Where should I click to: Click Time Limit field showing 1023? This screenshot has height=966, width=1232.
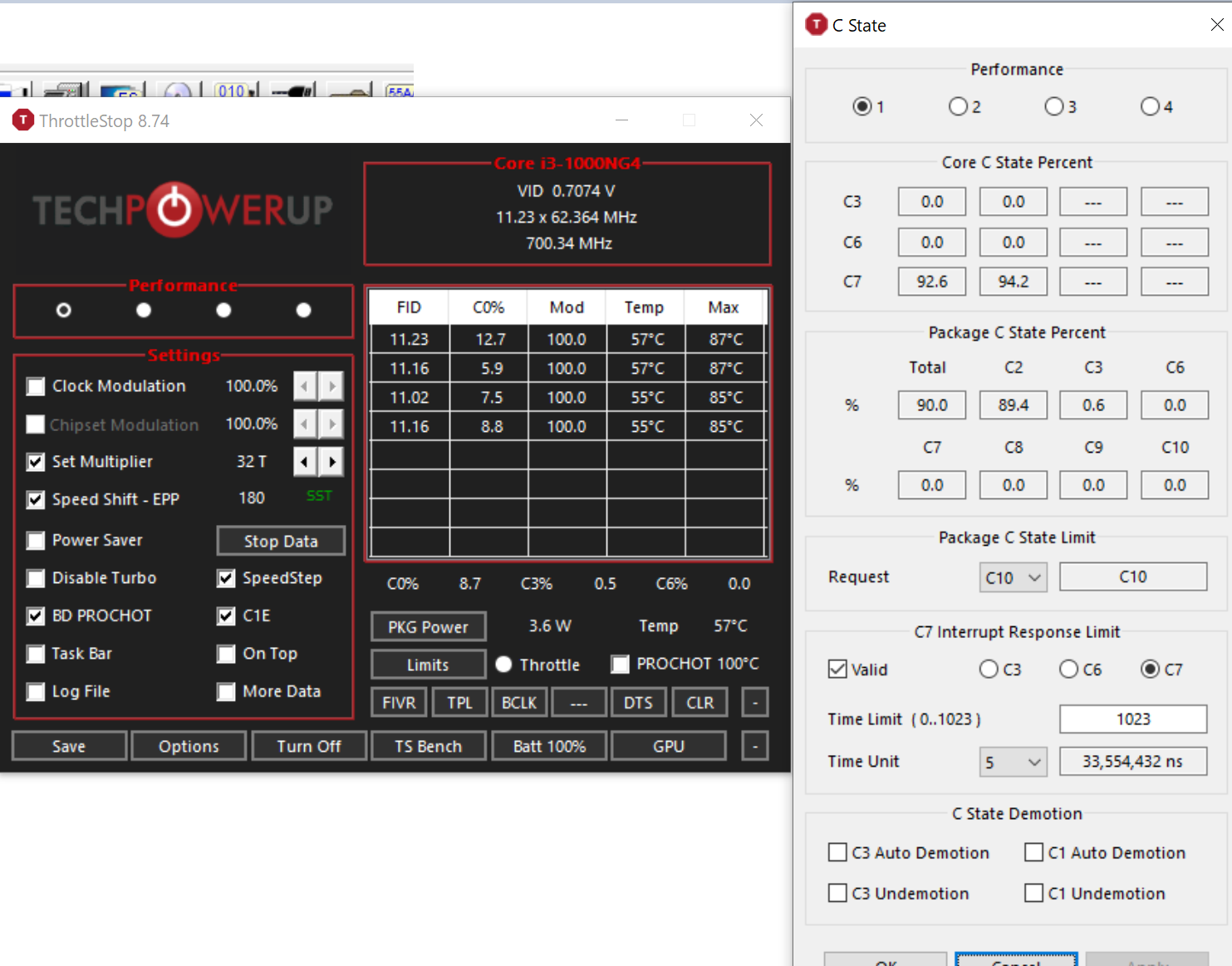click(x=1133, y=719)
